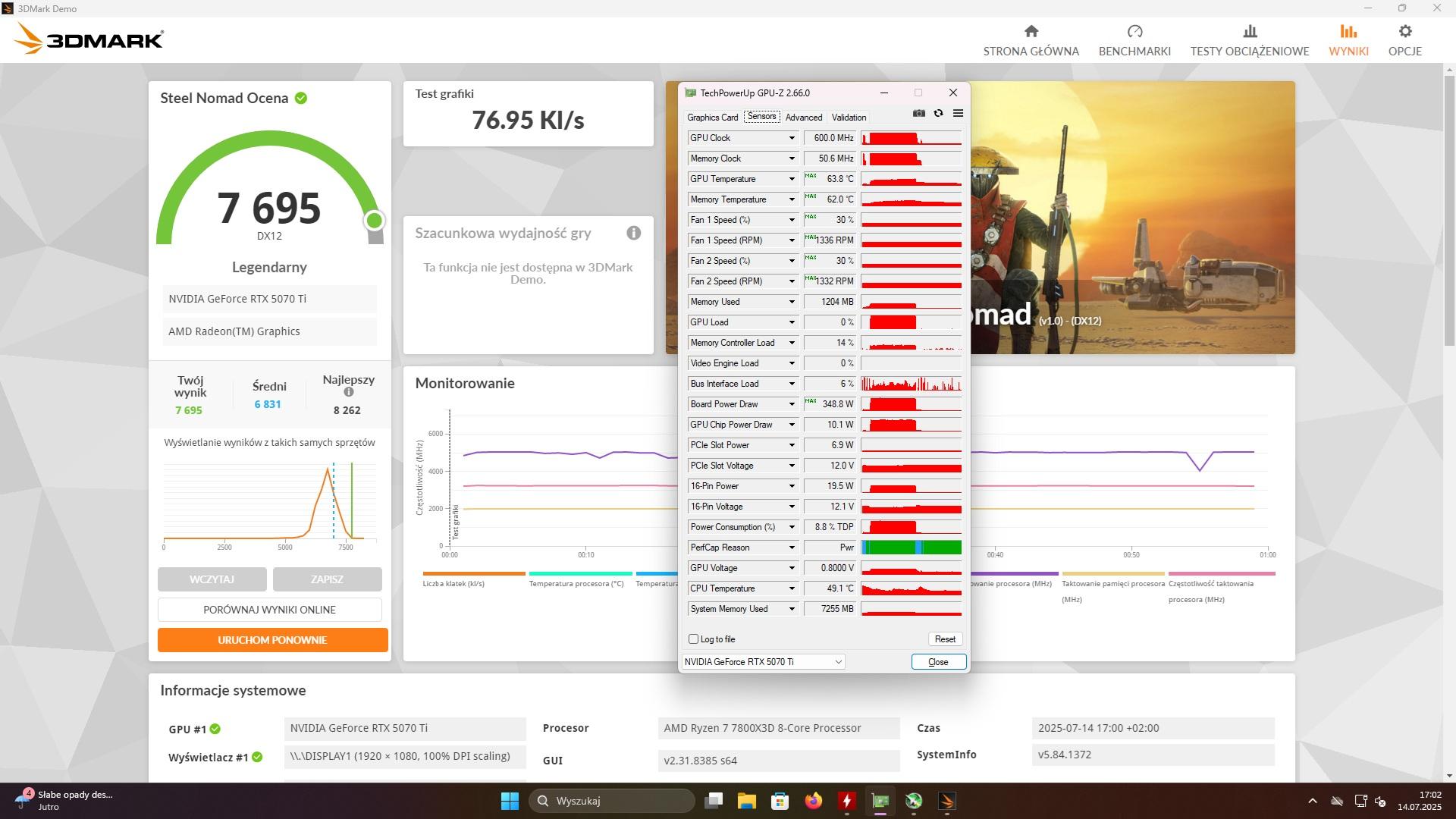Screen dimensions: 1456x819
Task: Click the green score gauge marker
Action: (x=374, y=221)
